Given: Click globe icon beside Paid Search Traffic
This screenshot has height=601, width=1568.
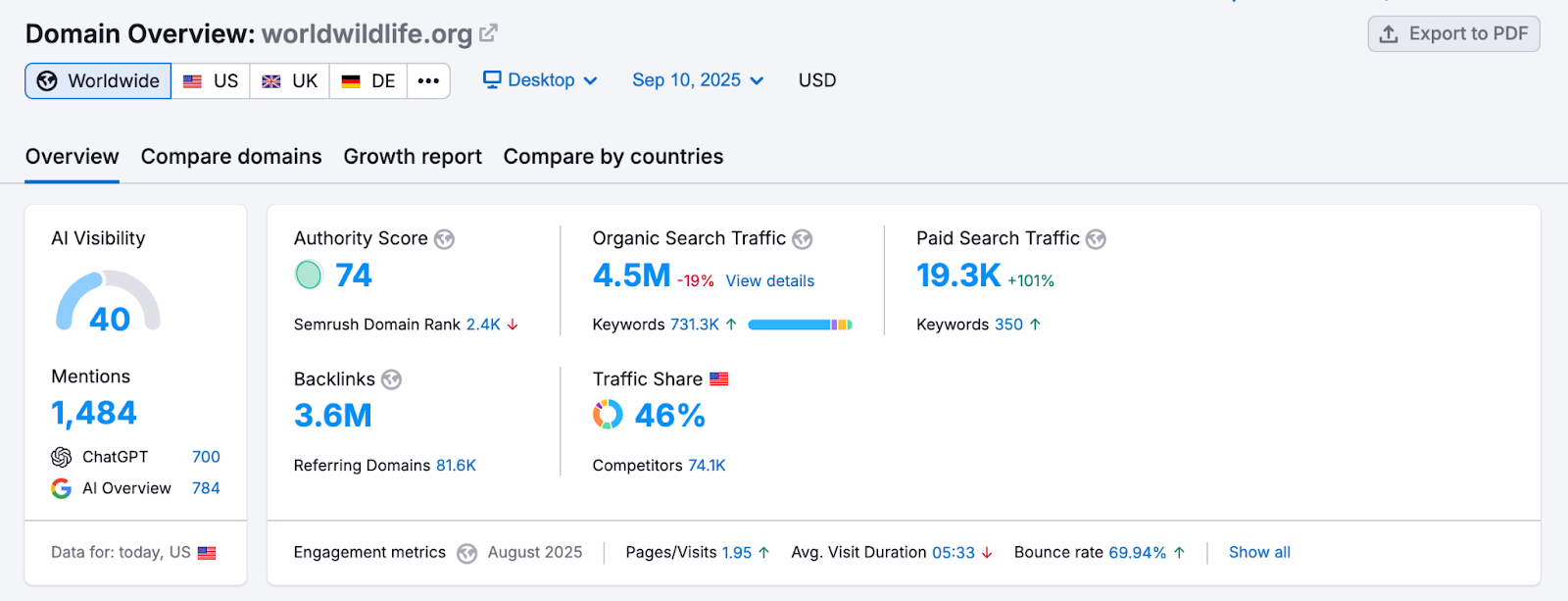Looking at the screenshot, I should pos(1096,239).
